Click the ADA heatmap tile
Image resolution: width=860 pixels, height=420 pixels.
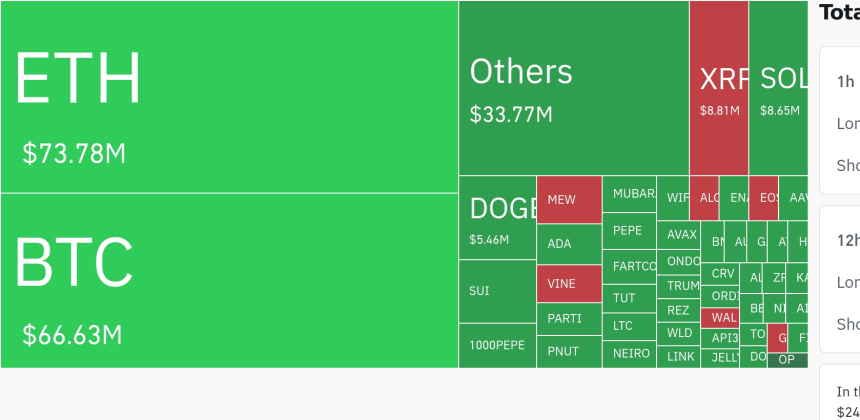pos(569,244)
